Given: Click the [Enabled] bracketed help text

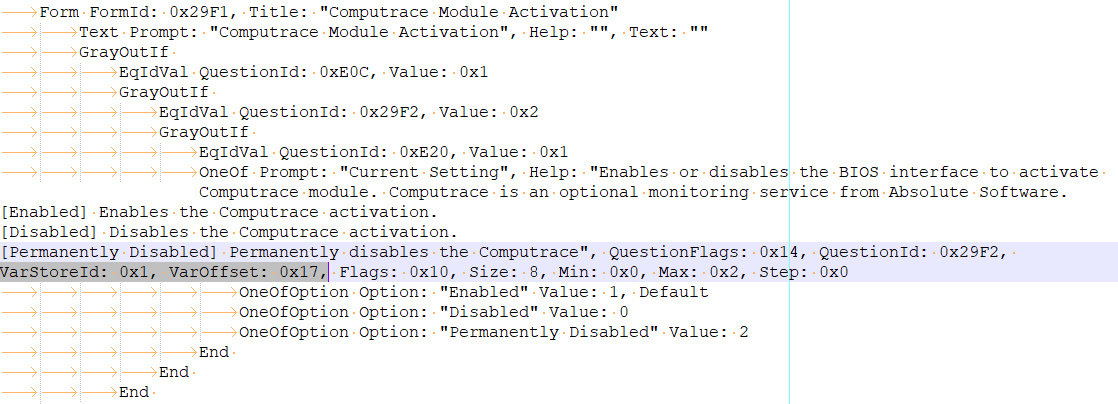Looking at the screenshot, I should [46, 212].
